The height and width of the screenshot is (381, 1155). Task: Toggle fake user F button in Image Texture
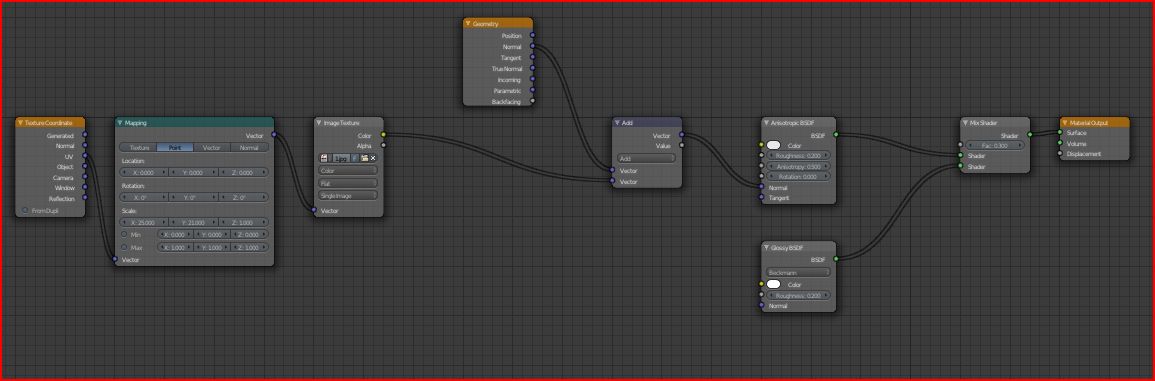[354, 158]
